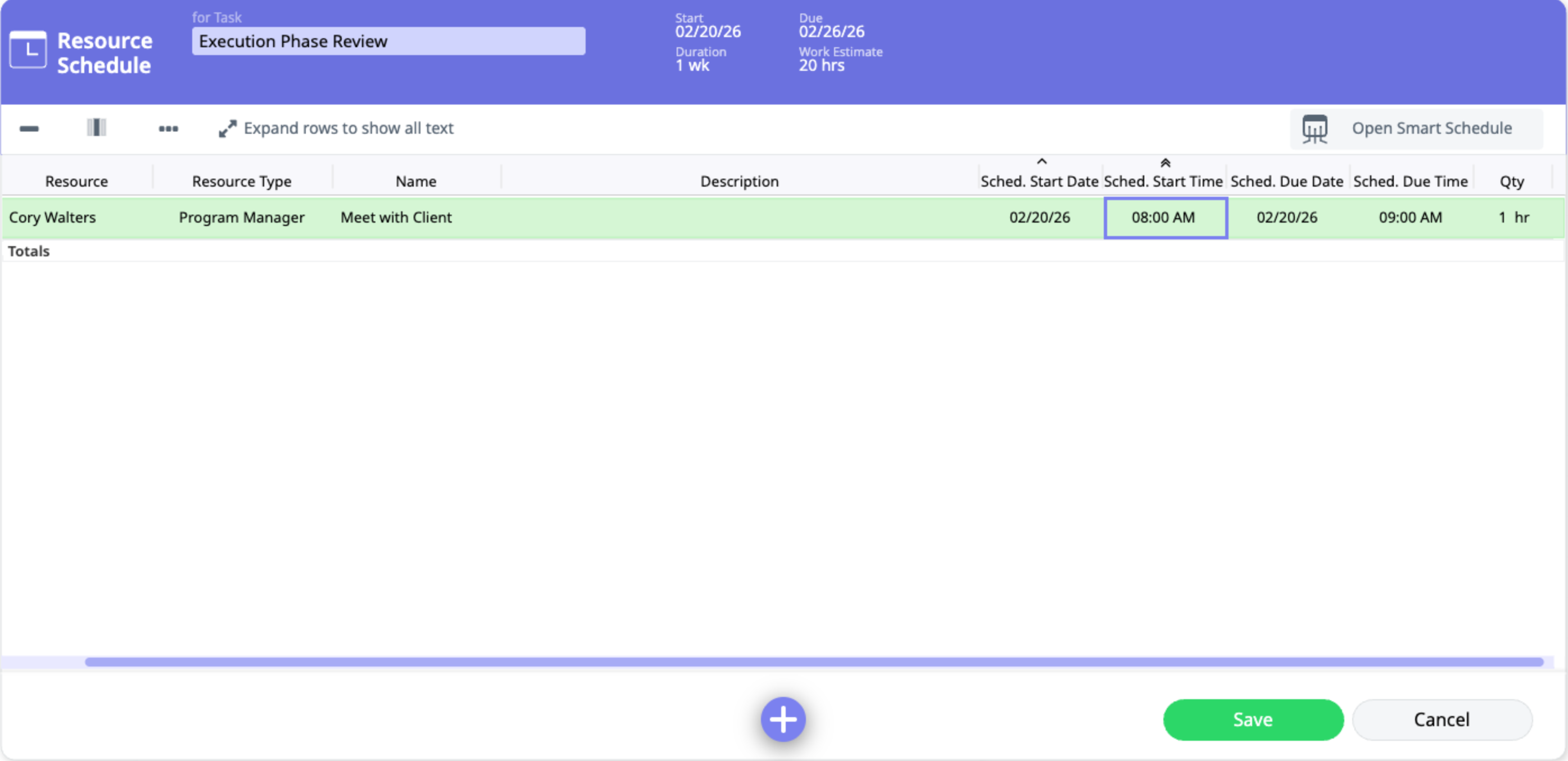
Task: Click the Resource Schedule clock icon
Action: pyautogui.click(x=28, y=50)
